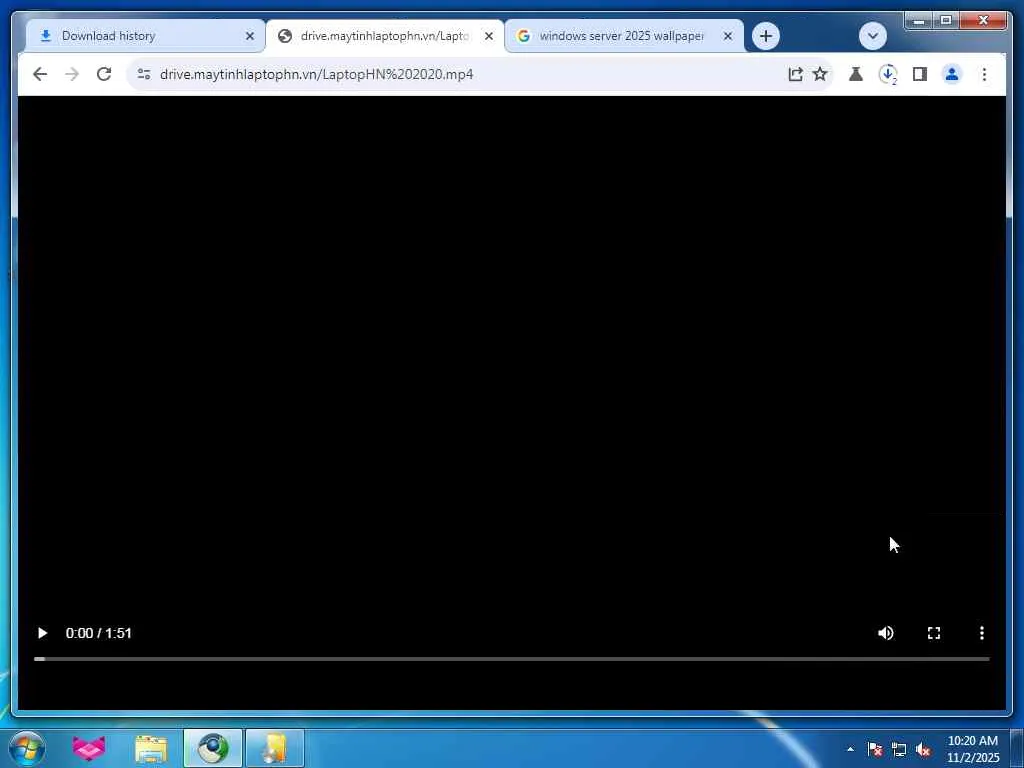This screenshot has height=768, width=1024.
Task: Open File Explorer from taskbar
Action: click(151, 748)
